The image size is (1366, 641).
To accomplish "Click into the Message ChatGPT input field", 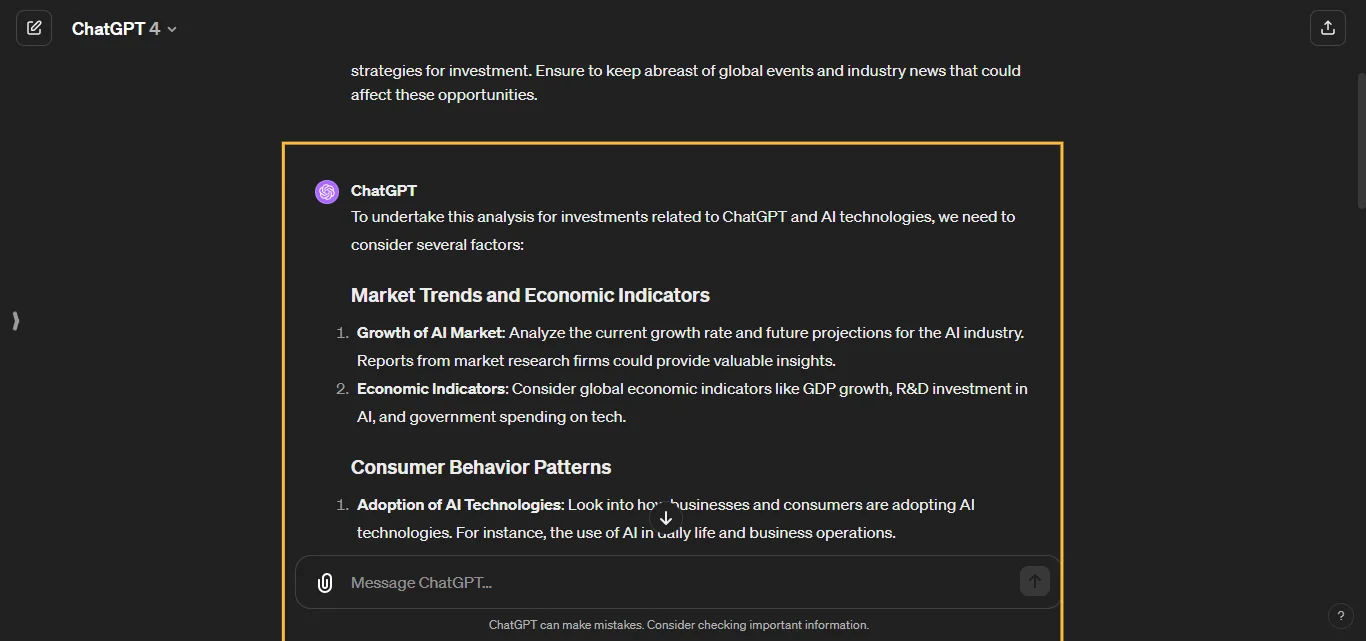I will click(600, 582).
